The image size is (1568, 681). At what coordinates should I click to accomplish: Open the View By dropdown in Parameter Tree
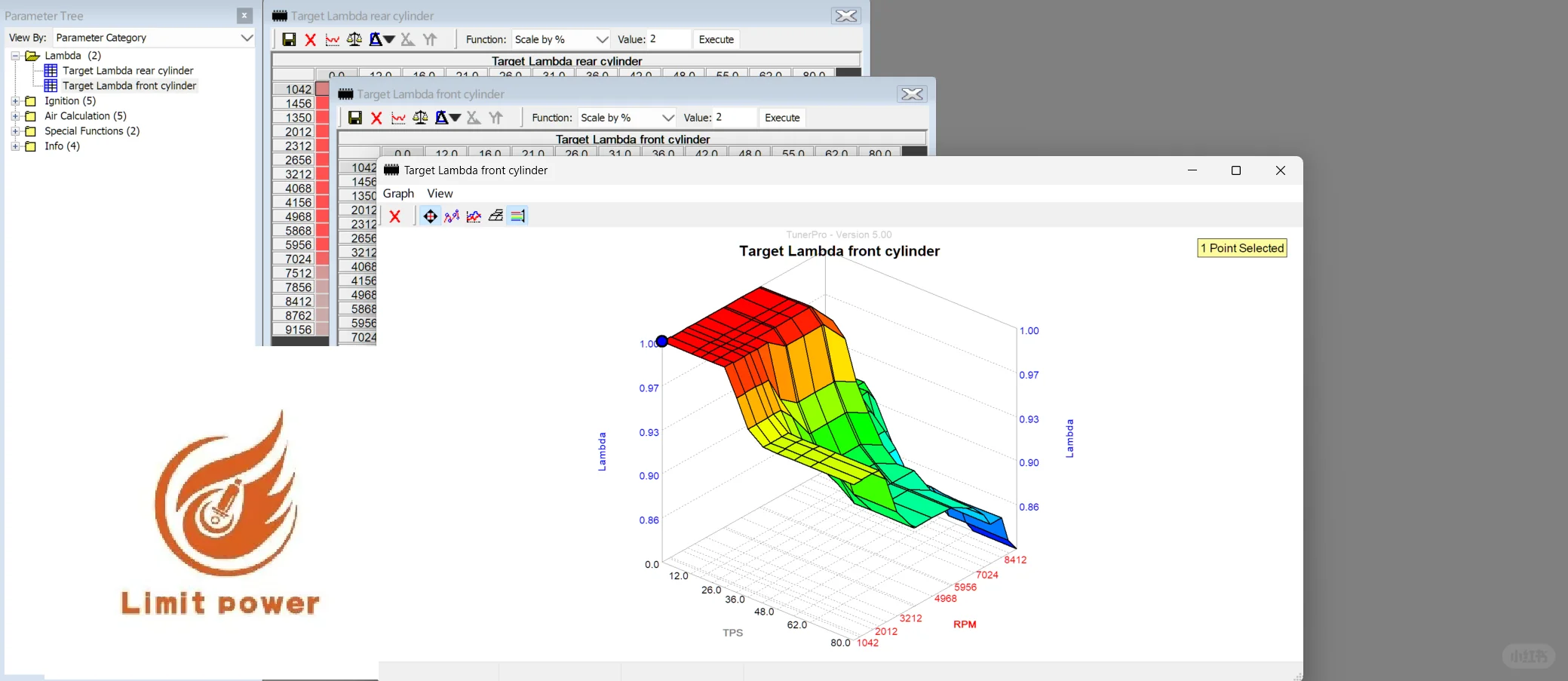(x=154, y=38)
